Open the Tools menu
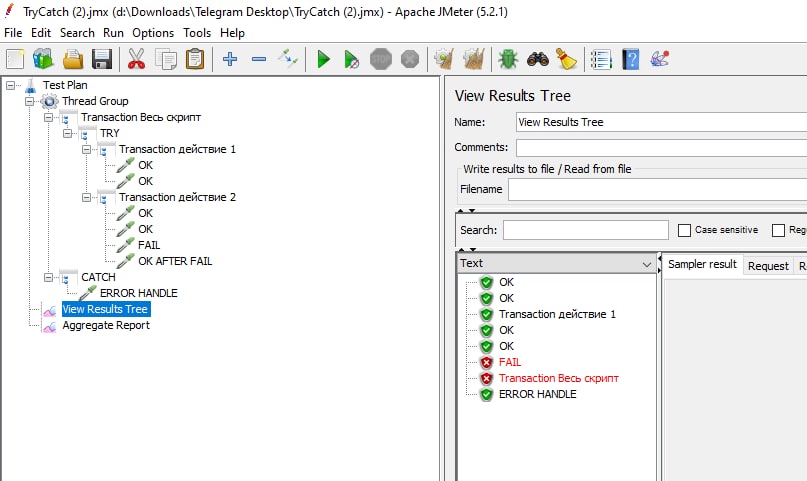Image resolution: width=807 pixels, height=481 pixels. (197, 33)
